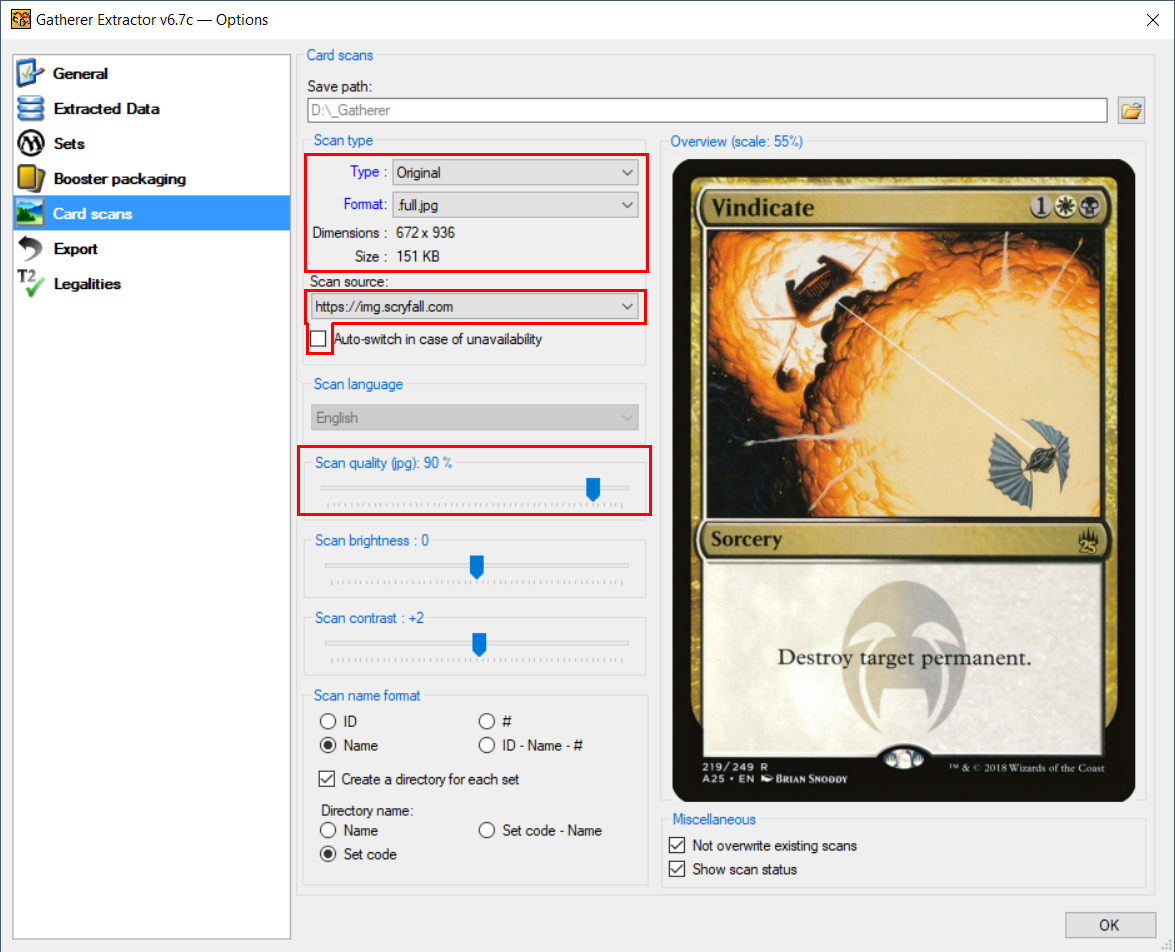Click the Sets icon in sidebar
This screenshot has height=952, width=1175.
31,143
